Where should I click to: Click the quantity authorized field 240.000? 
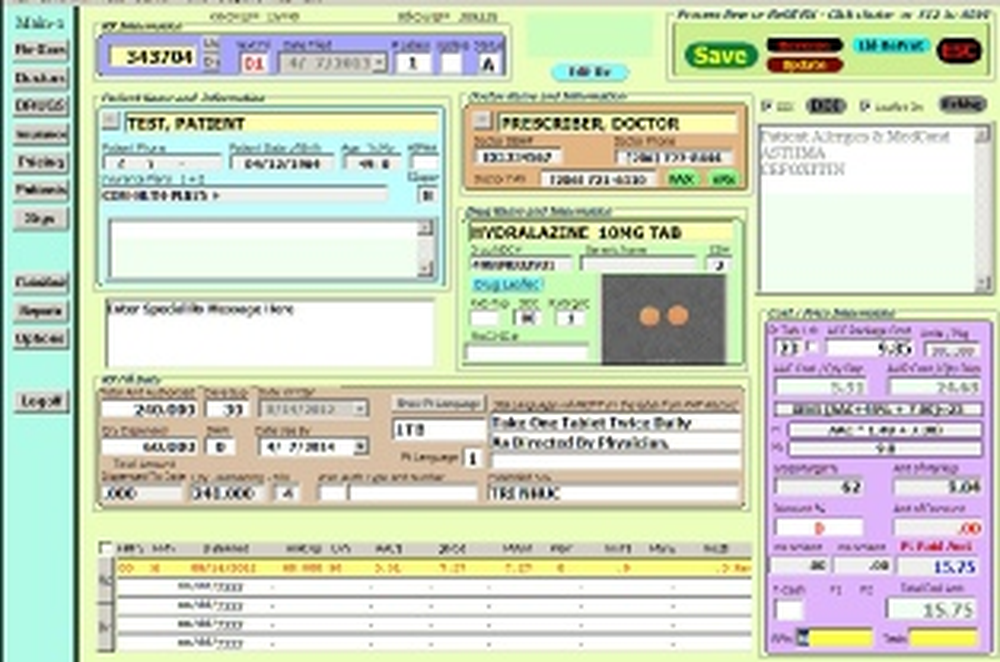tap(149, 409)
